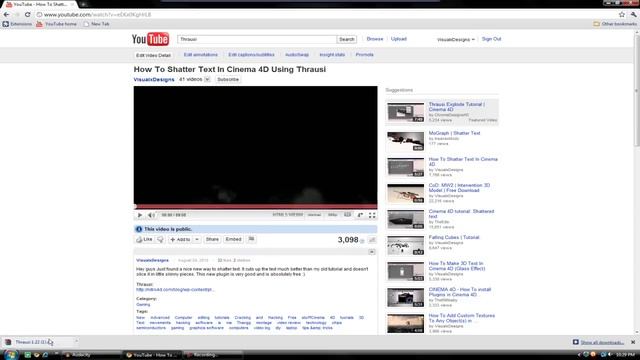640x360 pixels.
Task: Dislike this video with thumbs-down
Action: click(160, 240)
